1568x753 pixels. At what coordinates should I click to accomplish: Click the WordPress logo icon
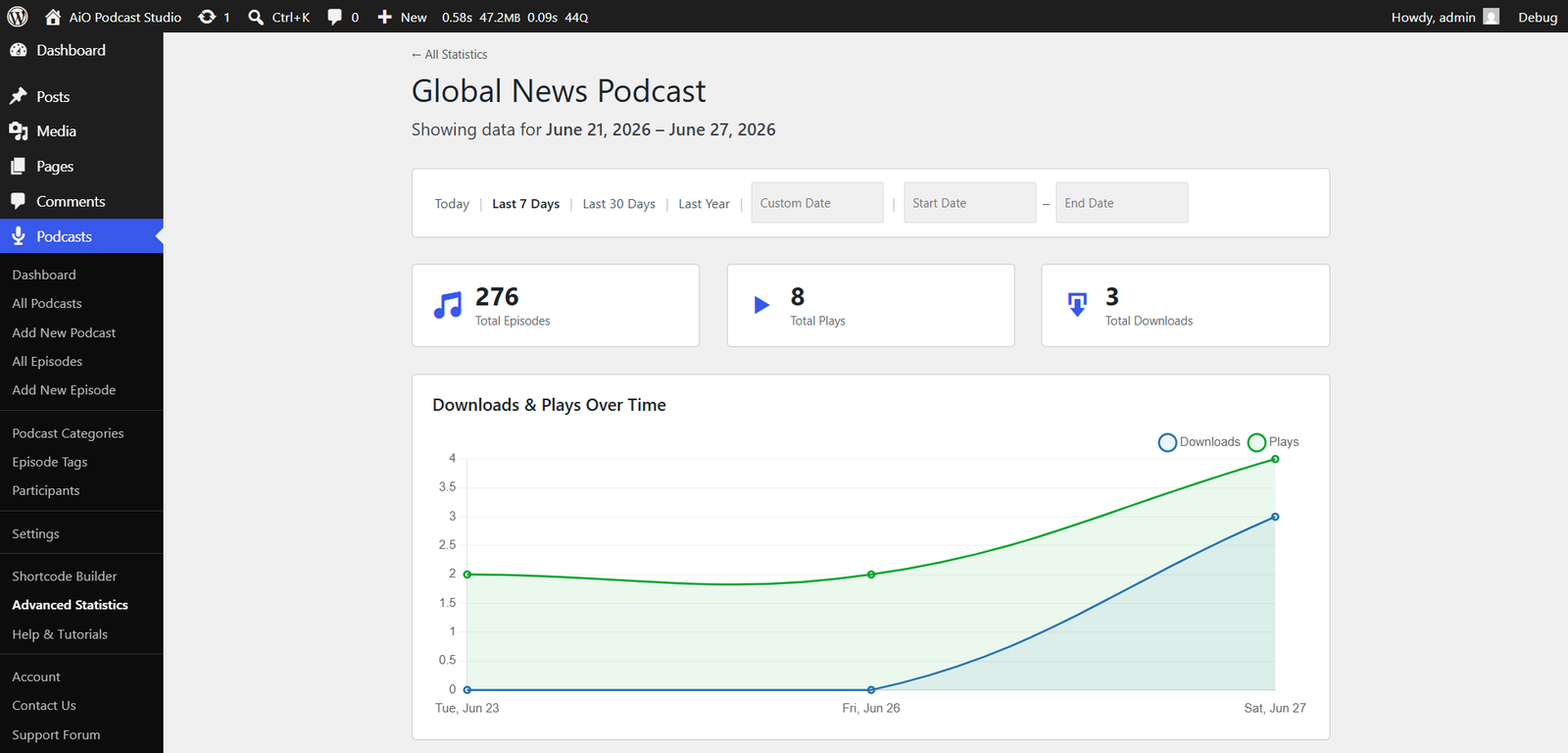point(18,17)
